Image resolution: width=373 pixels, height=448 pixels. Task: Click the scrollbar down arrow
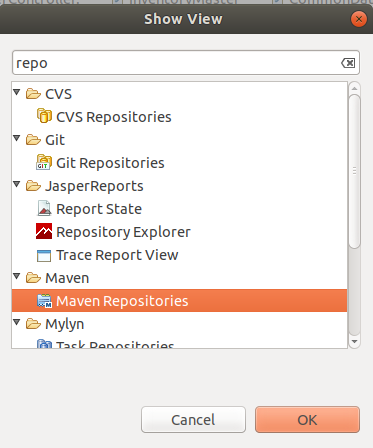click(x=354, y=342)
